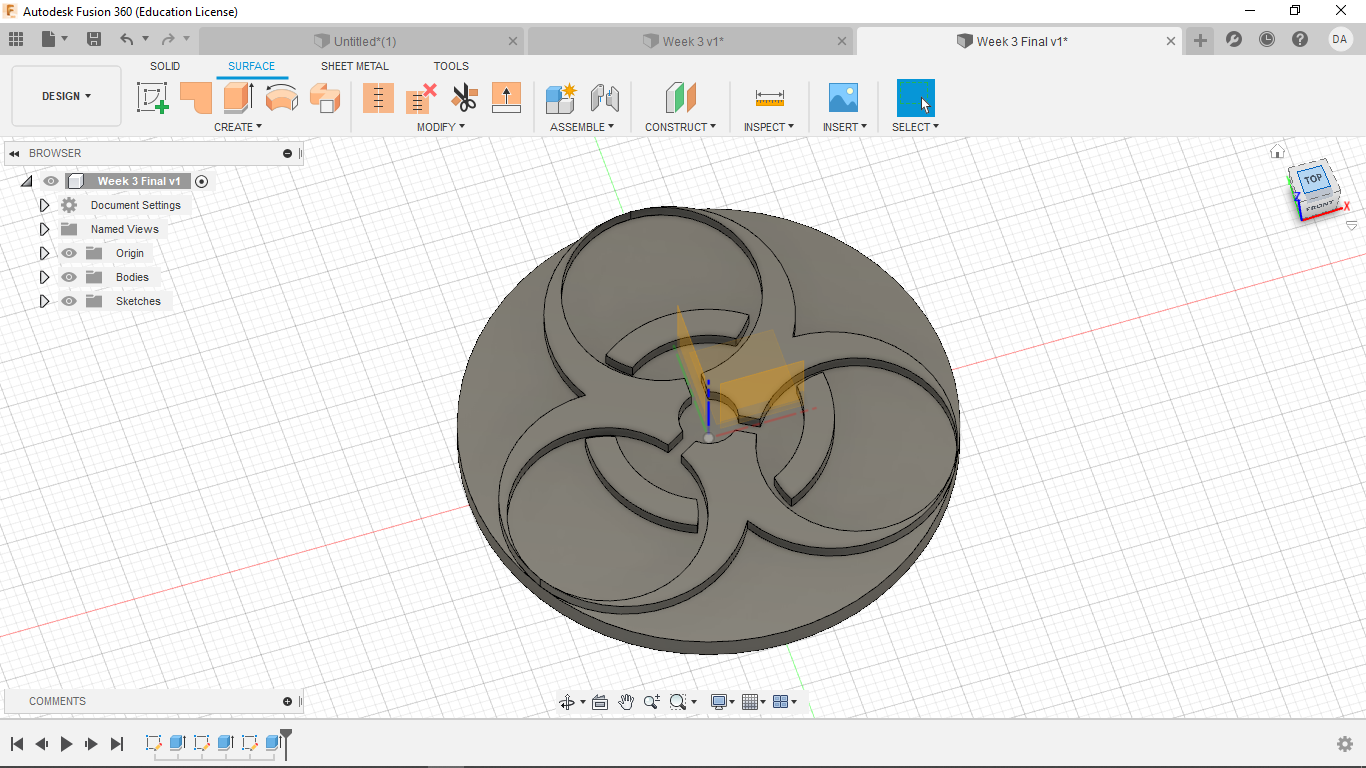1366x768 pixels.
Task: Click the Look At camera icon
Action: coord(600,702)
